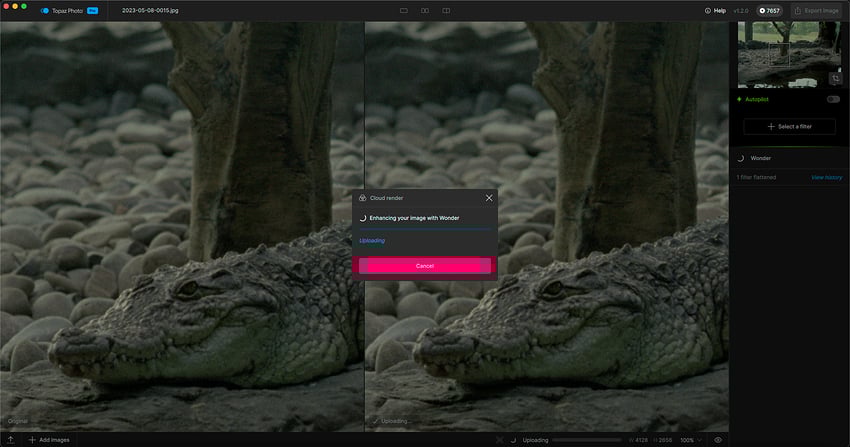Open the Help menu
Image resolution: width=850 pixels, height=447 pixels.
(x=715, y=10)
